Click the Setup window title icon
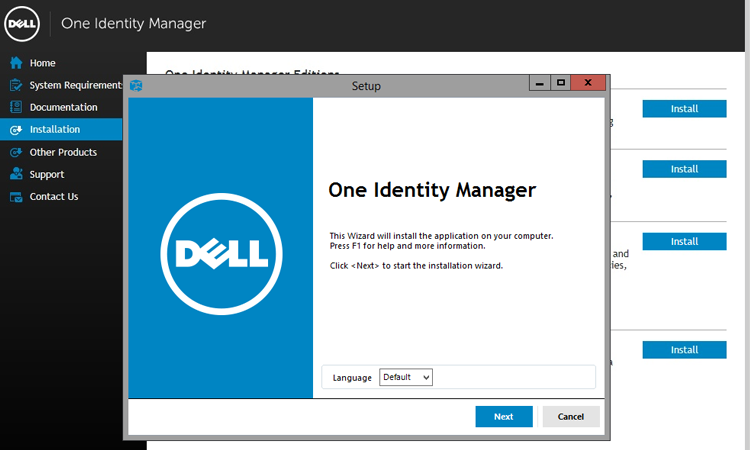750x450 pixels. pyautogui.click(x=136, y=86)
